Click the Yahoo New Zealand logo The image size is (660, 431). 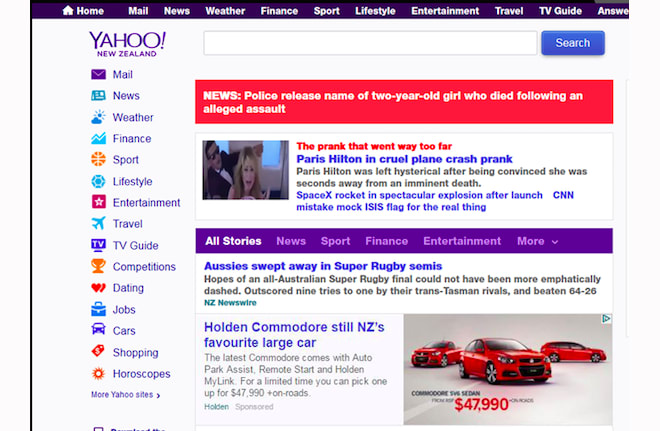[127, 44]
